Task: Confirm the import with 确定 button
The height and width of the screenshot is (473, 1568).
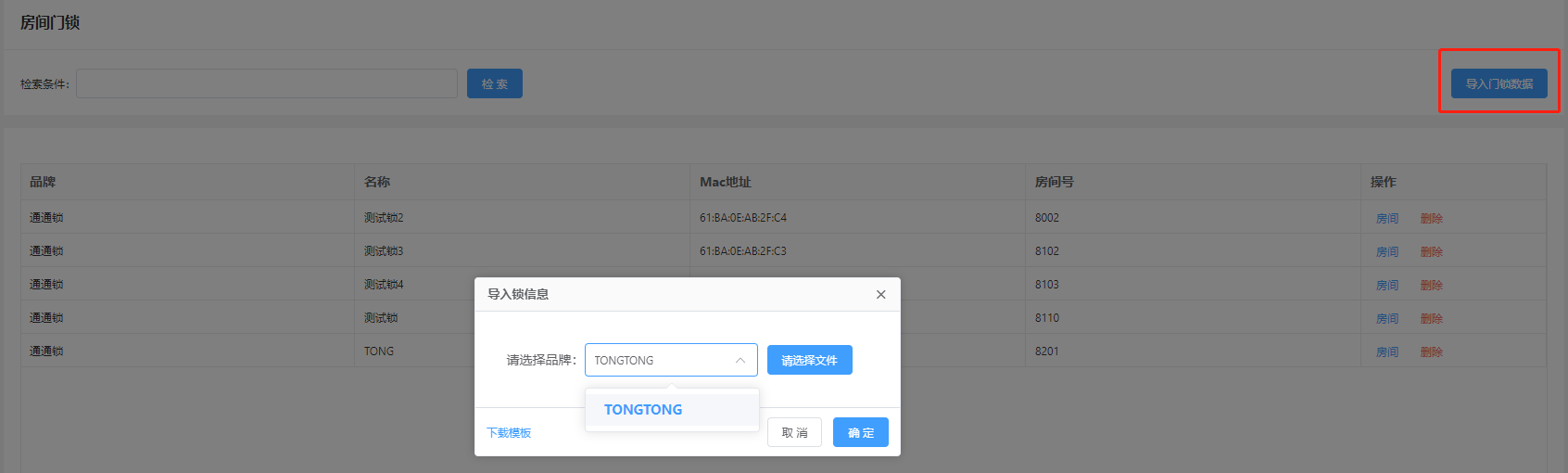Action: (860, 433)
